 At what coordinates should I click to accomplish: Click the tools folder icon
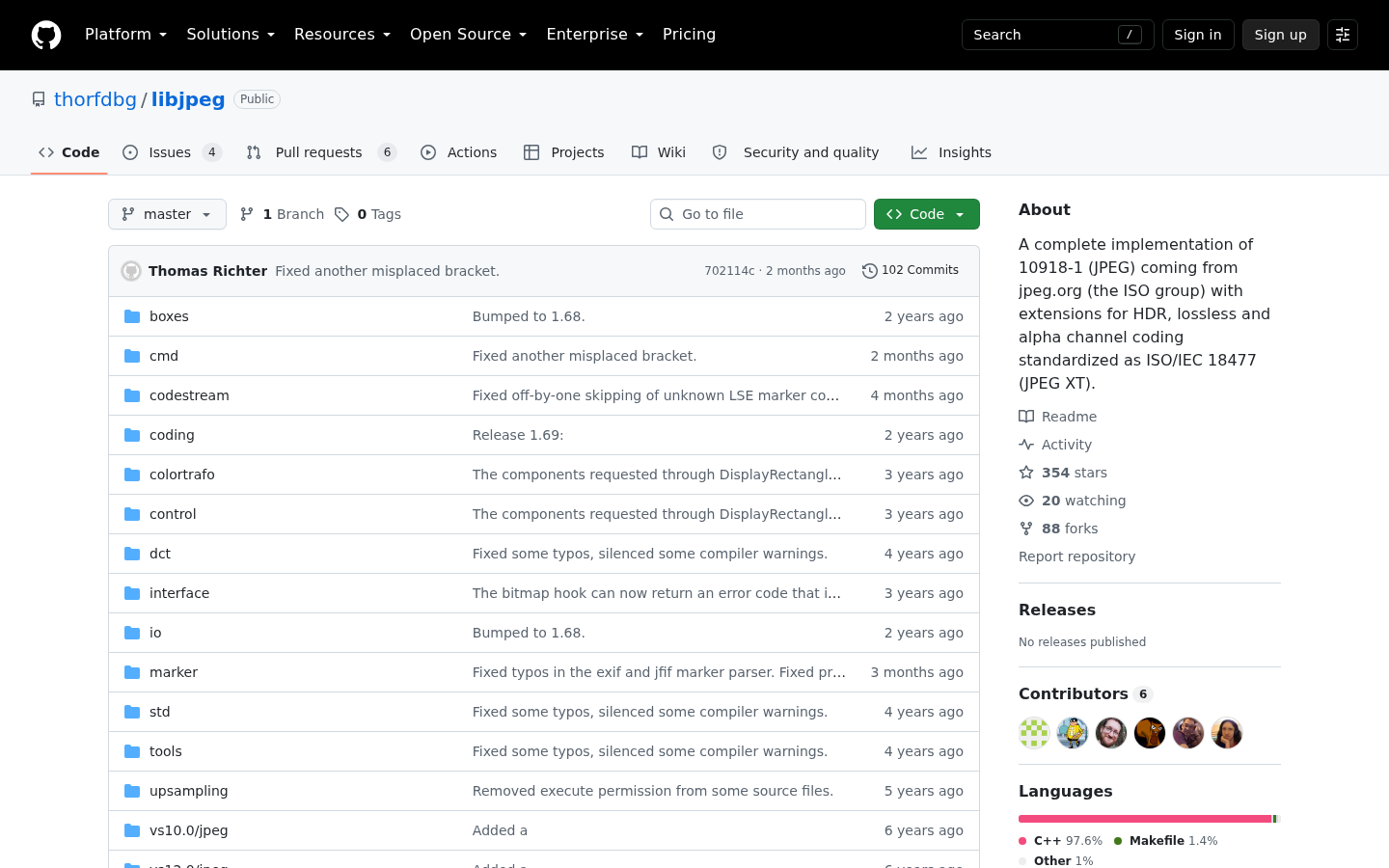coord(132,751)
